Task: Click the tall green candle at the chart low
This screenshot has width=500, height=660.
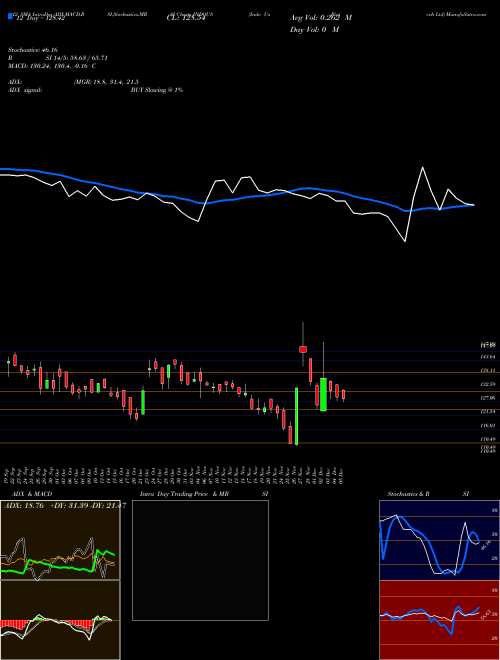Action: pos(296,416)
